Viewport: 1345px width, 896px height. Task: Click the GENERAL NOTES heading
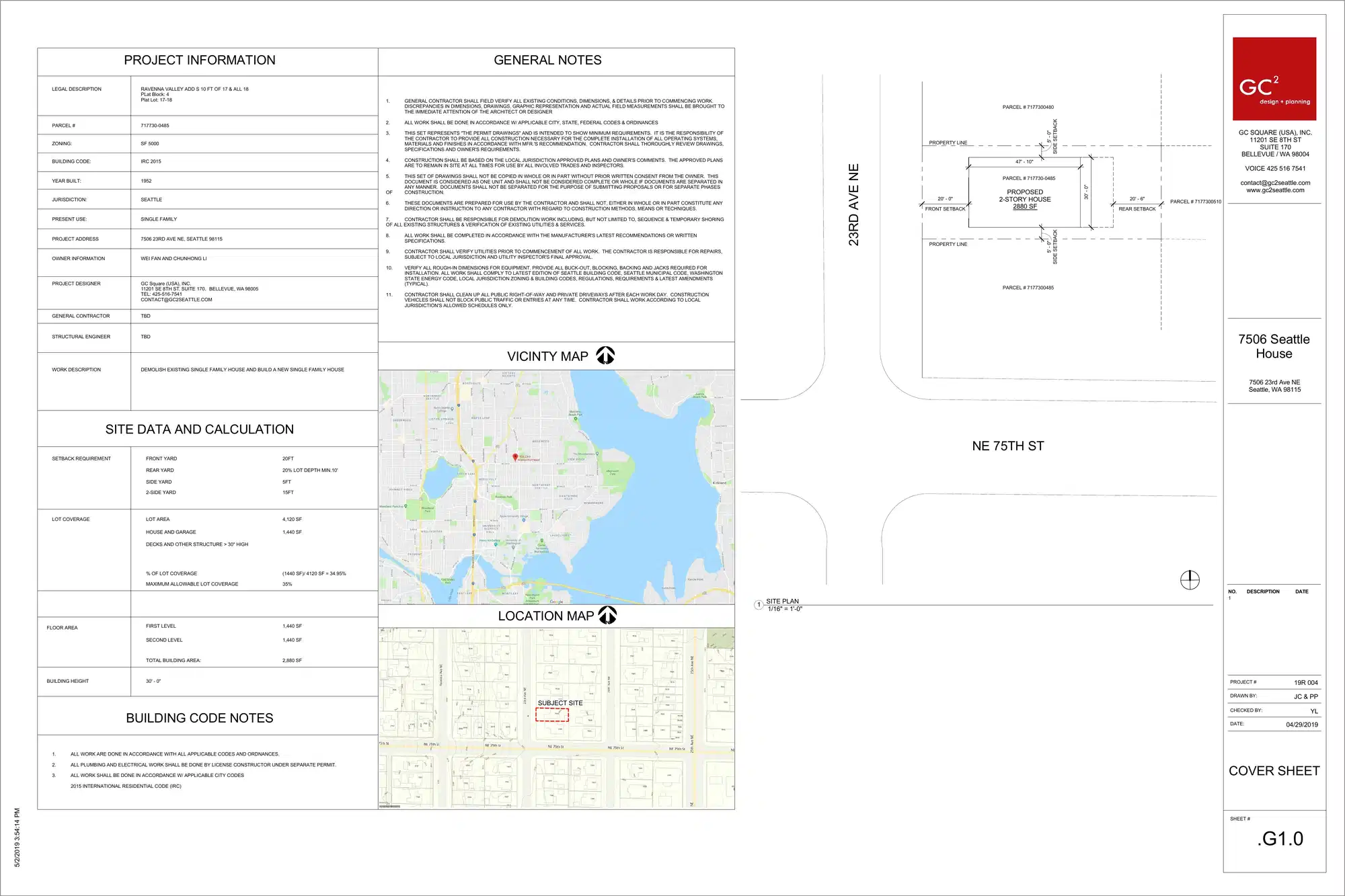547,60
